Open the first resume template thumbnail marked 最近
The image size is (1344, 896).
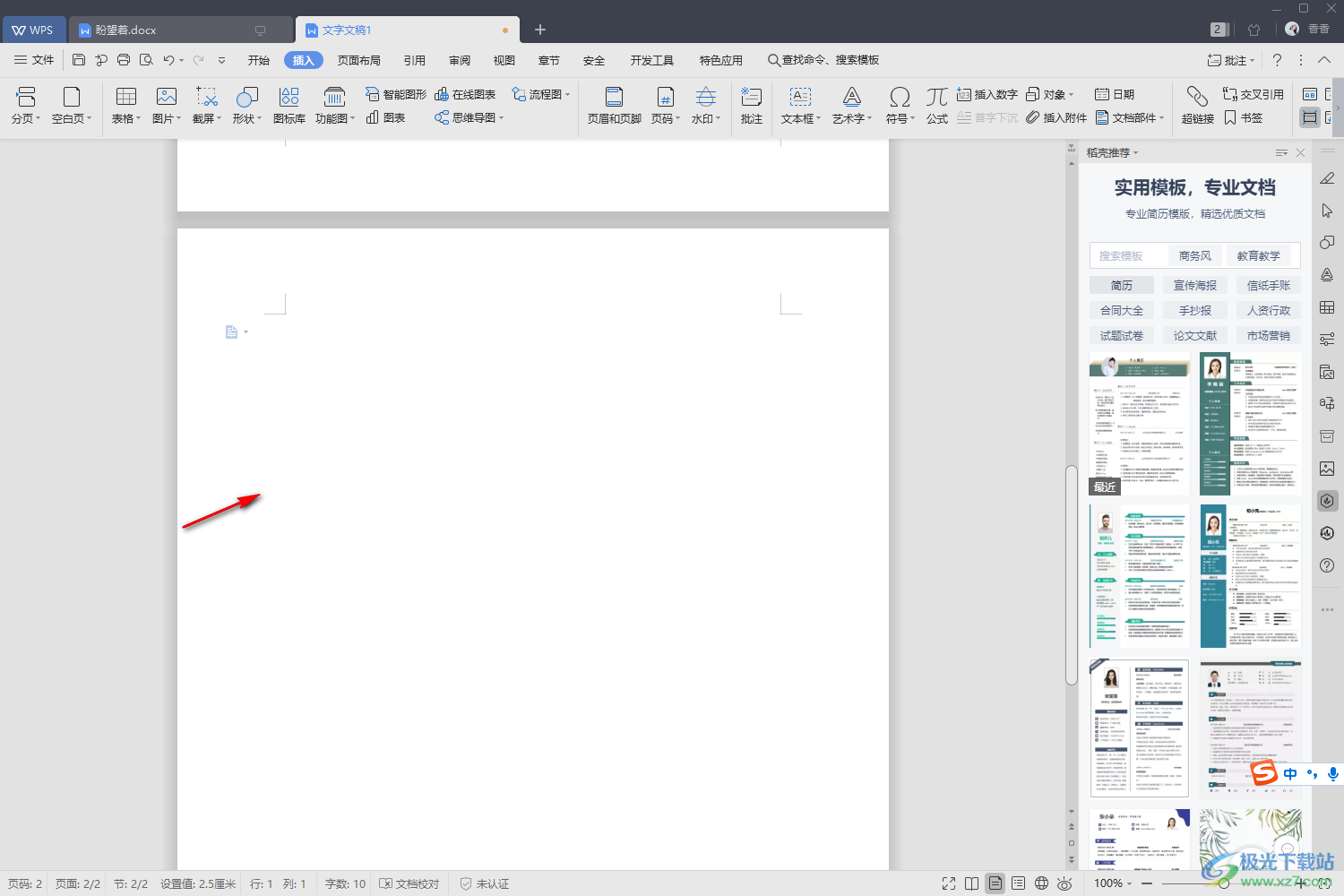coord(1140,424)
